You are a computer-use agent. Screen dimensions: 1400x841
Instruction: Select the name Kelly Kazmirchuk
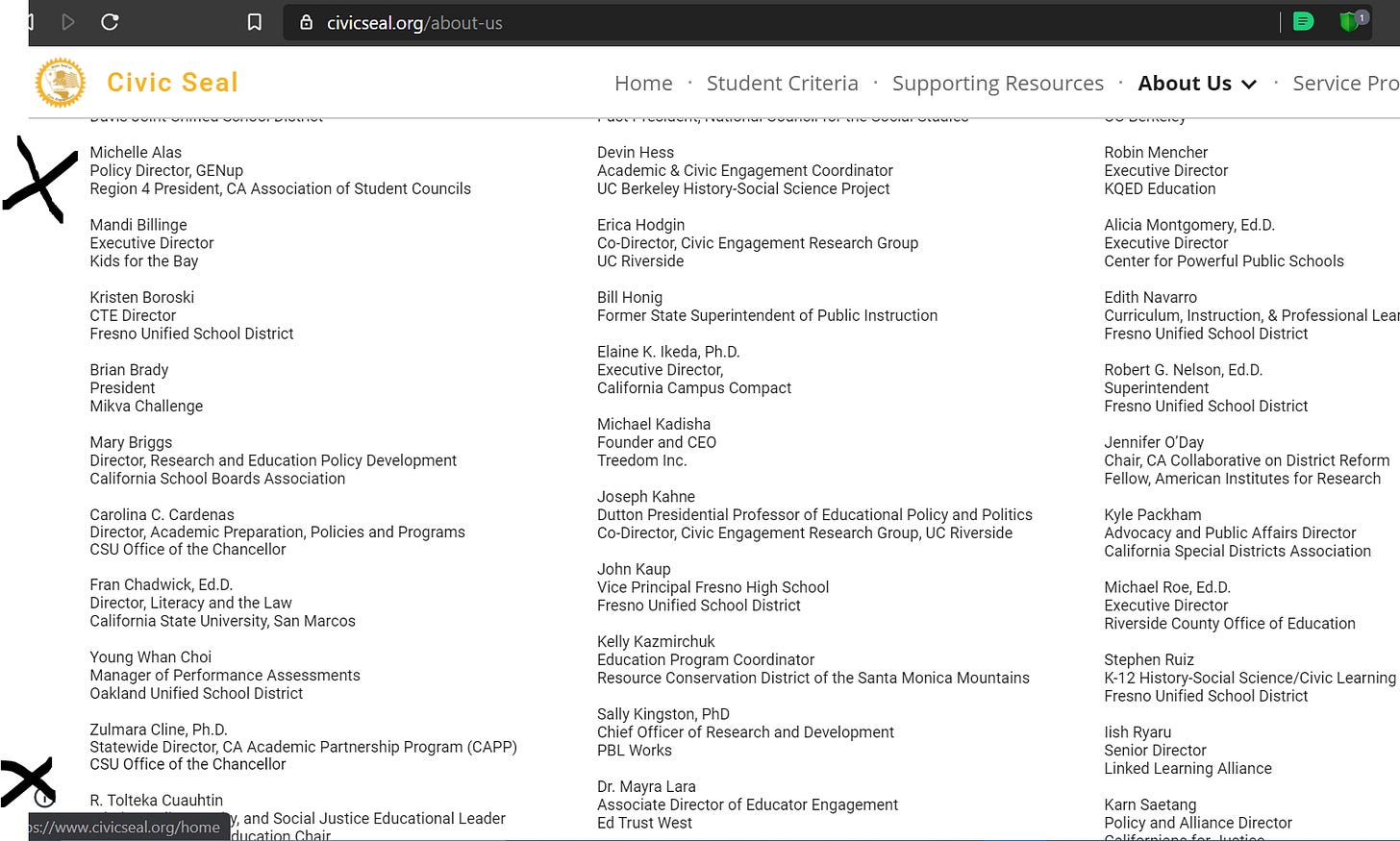(x=656, y=641)
